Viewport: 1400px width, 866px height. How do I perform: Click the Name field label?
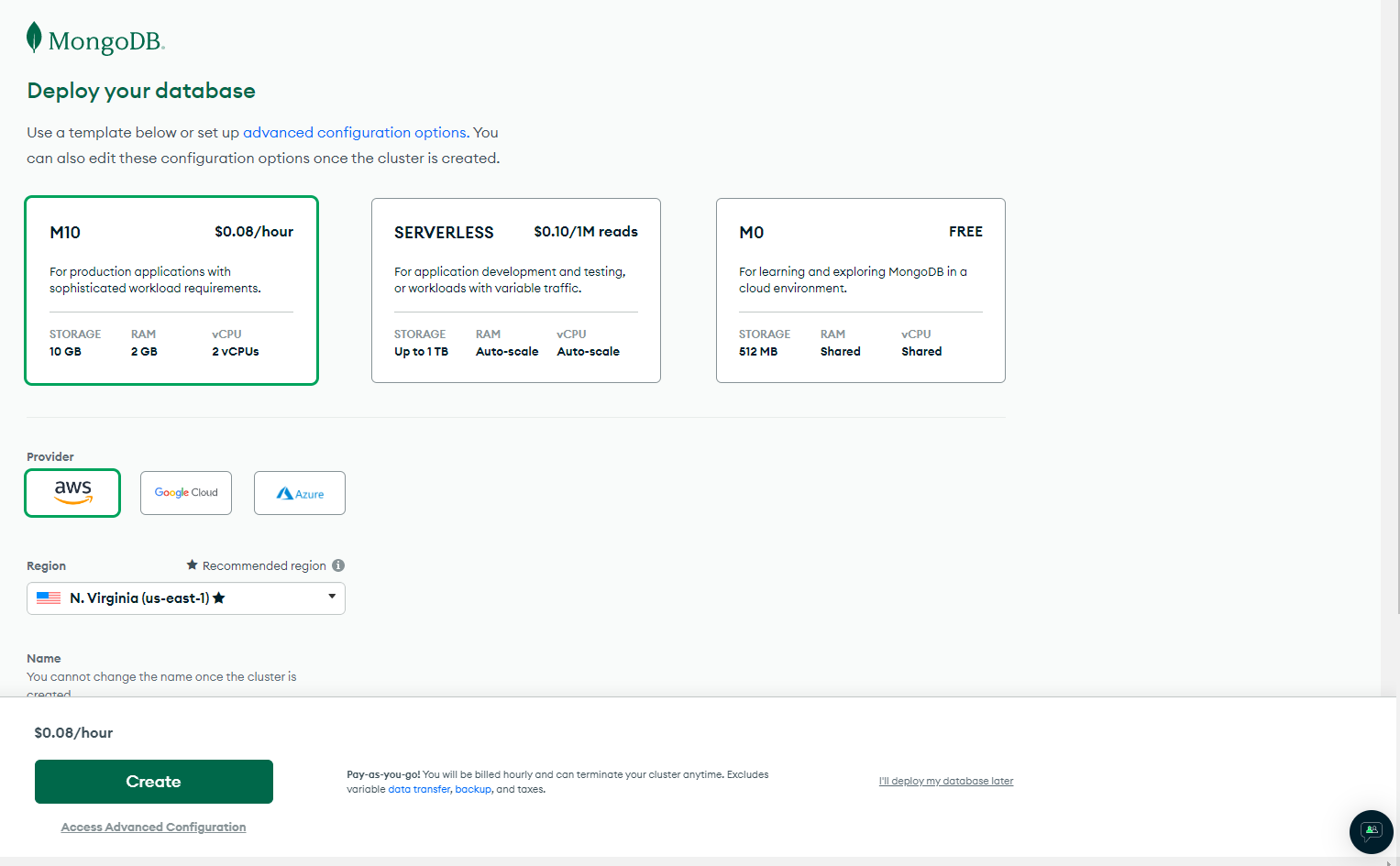(x=44, y=659)
